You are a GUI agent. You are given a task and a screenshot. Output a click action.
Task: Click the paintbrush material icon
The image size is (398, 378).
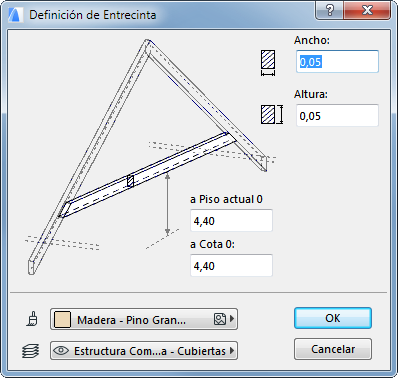point(32,319)
